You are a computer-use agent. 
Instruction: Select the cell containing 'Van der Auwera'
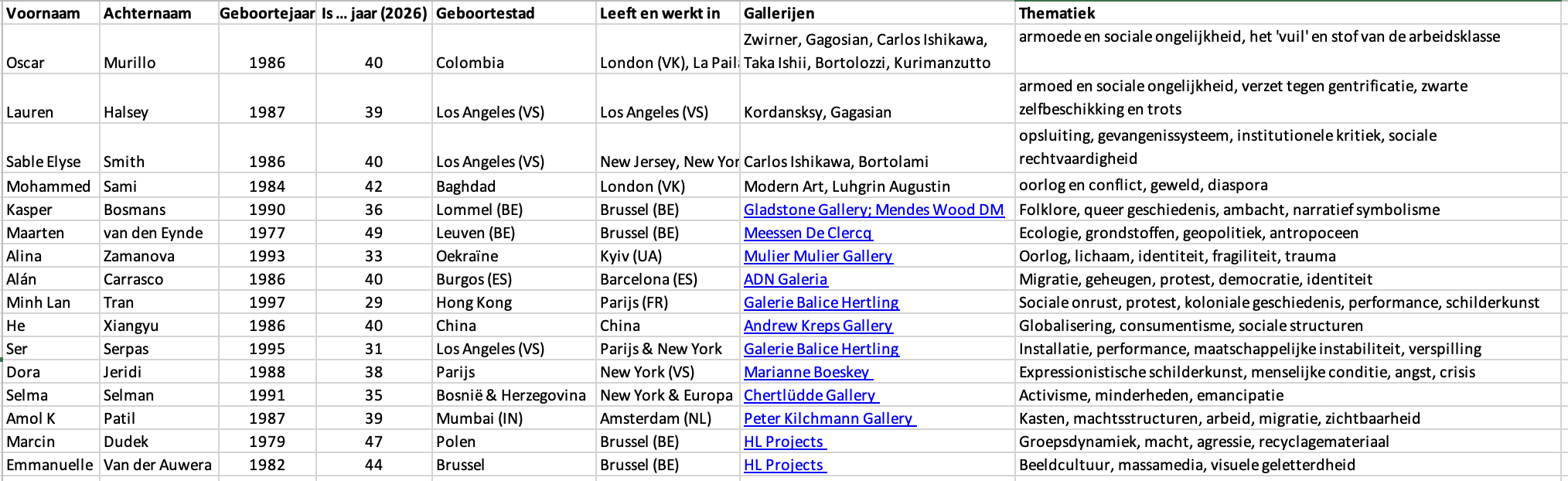[159, 465]
